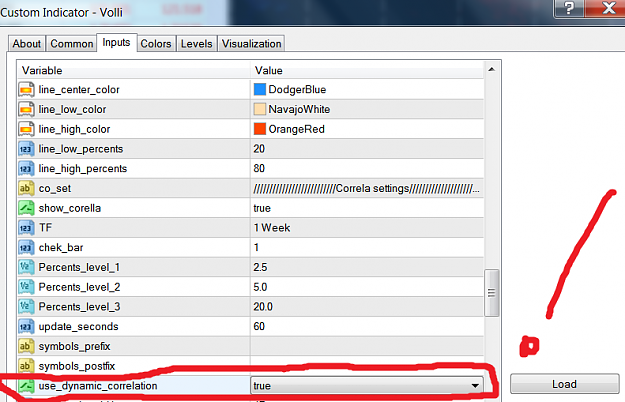
Task: Select the Percents_level_2 value 5.0
Action: [260, 287]
